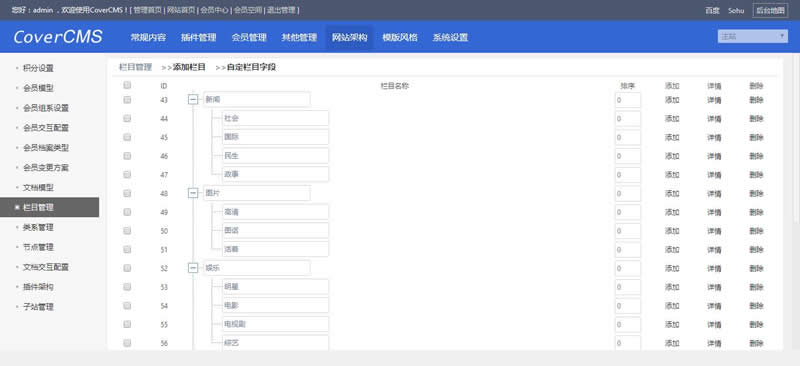Image resolution: width=800 pixels, height=366 pixels.
Task: Open the 主站 site dropdown
Action: [x=753, y=36]
